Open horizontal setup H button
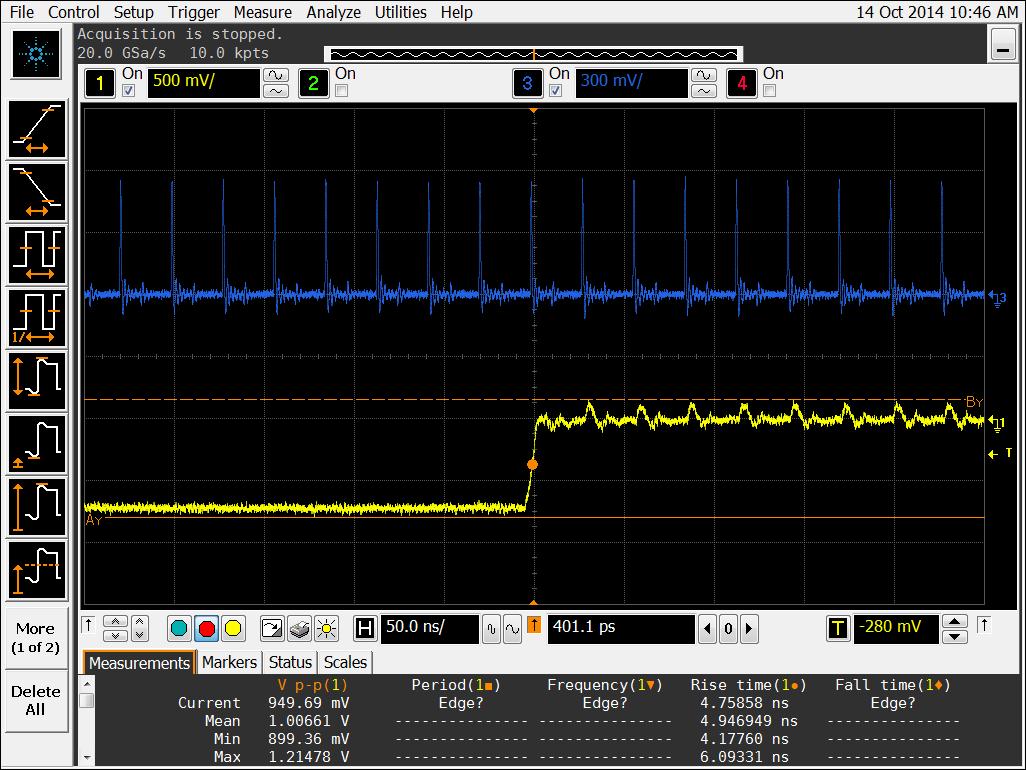 pyautogui.click(x=364, y=629)
